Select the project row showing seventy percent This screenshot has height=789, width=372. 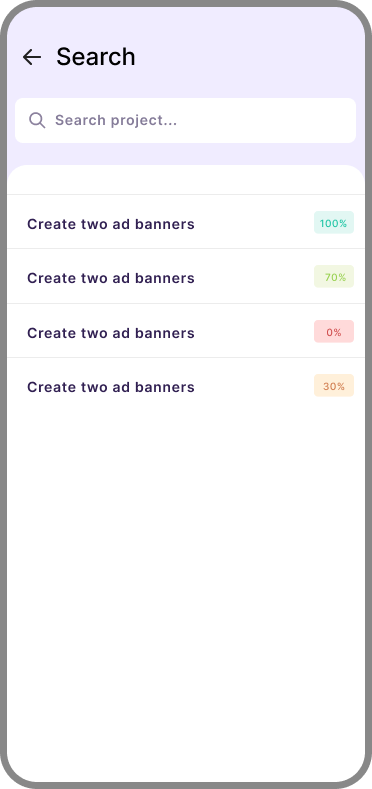click(186, 276)
